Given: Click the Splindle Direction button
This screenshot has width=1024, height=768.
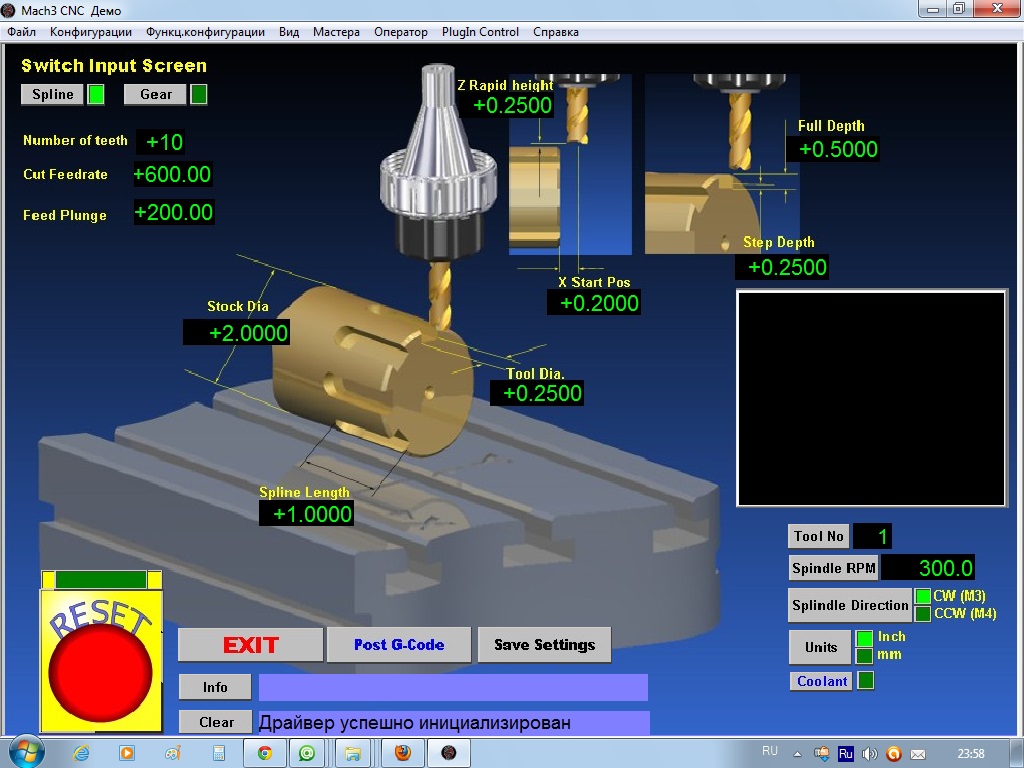Looking at the screenshot, I should point(850,605).
